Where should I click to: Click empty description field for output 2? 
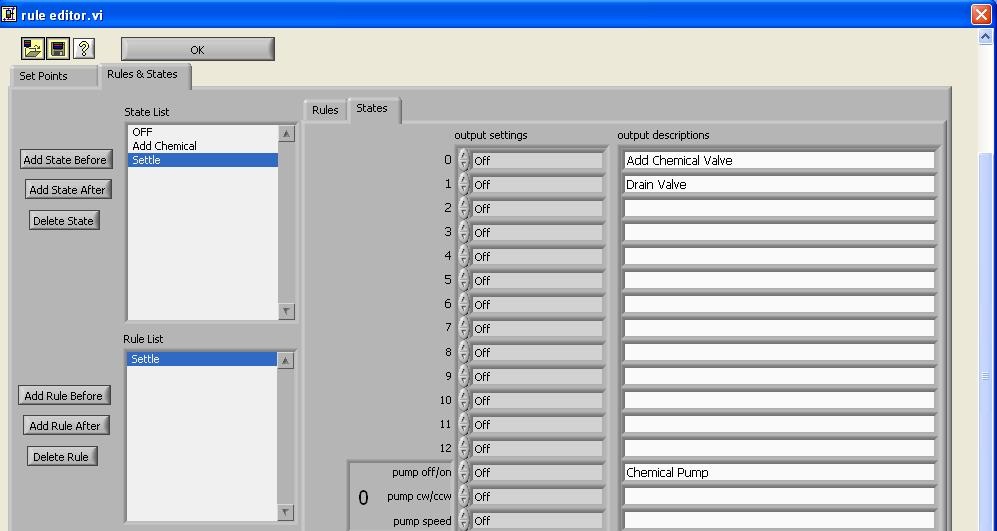coord(779,209)
